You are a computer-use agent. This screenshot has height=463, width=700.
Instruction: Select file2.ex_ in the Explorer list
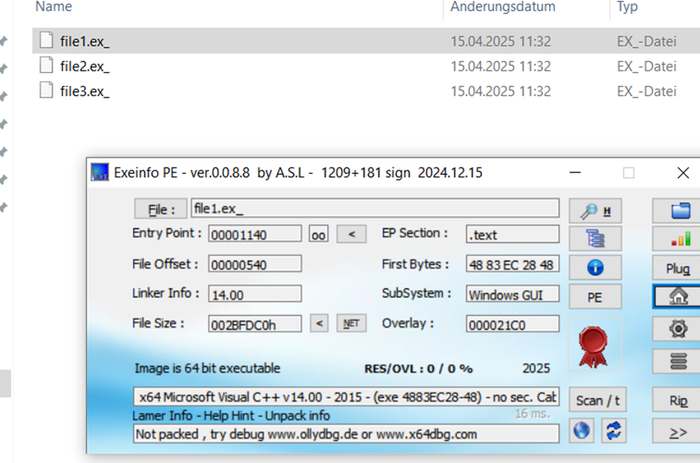[366, 66]
